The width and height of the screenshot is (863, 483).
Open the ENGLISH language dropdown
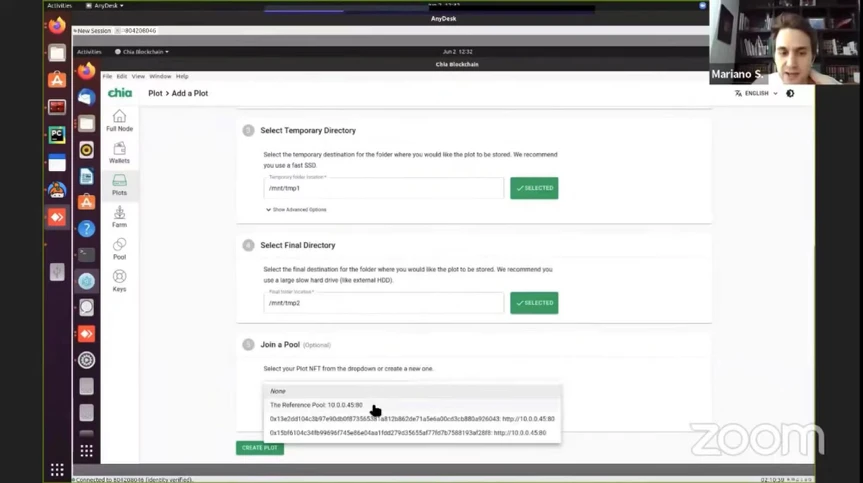(756, 94)
